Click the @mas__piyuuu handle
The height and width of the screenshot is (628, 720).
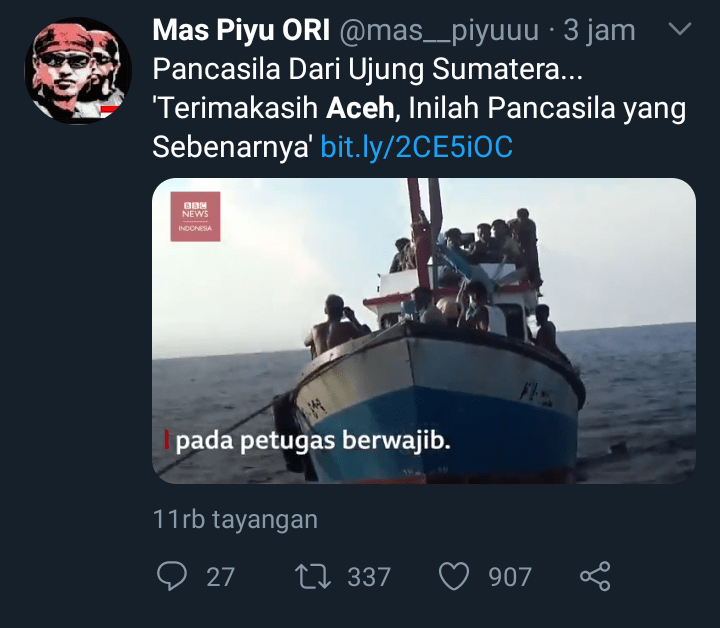(x=439, y=31)
